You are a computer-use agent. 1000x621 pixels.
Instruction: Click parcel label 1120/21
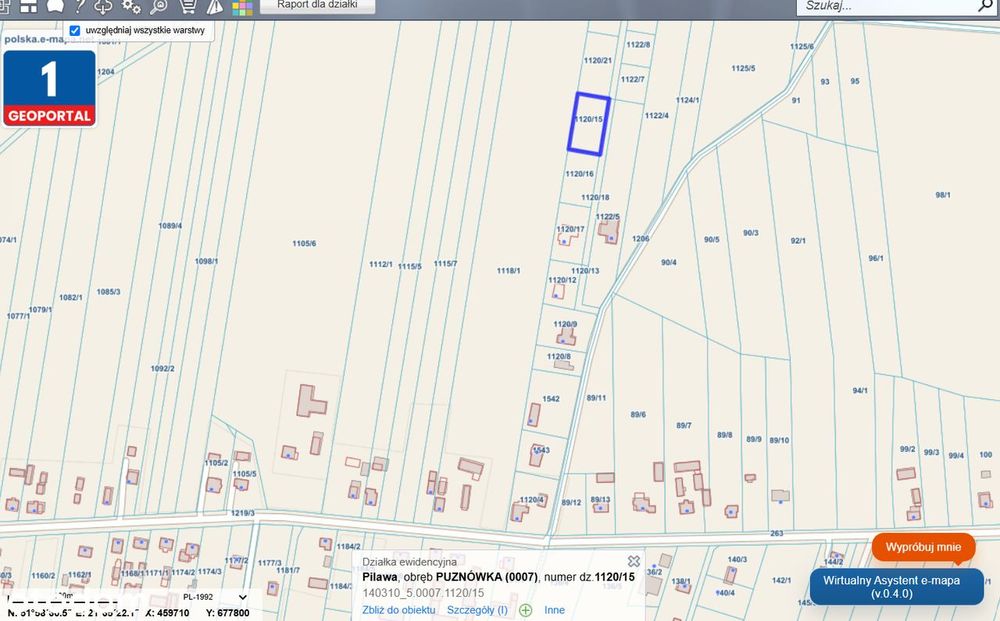point(598,61)
